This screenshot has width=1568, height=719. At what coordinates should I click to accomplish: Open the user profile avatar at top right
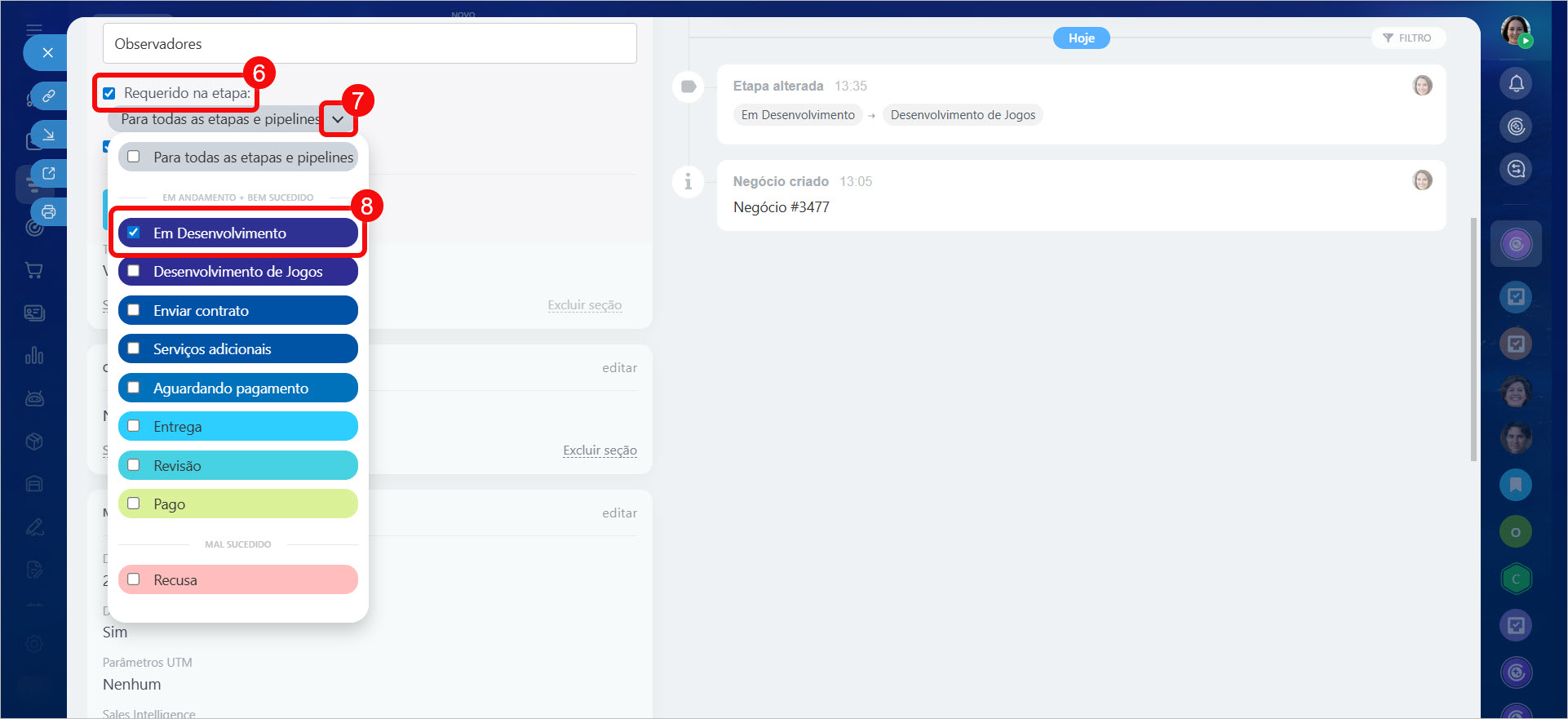[1515, 31]
